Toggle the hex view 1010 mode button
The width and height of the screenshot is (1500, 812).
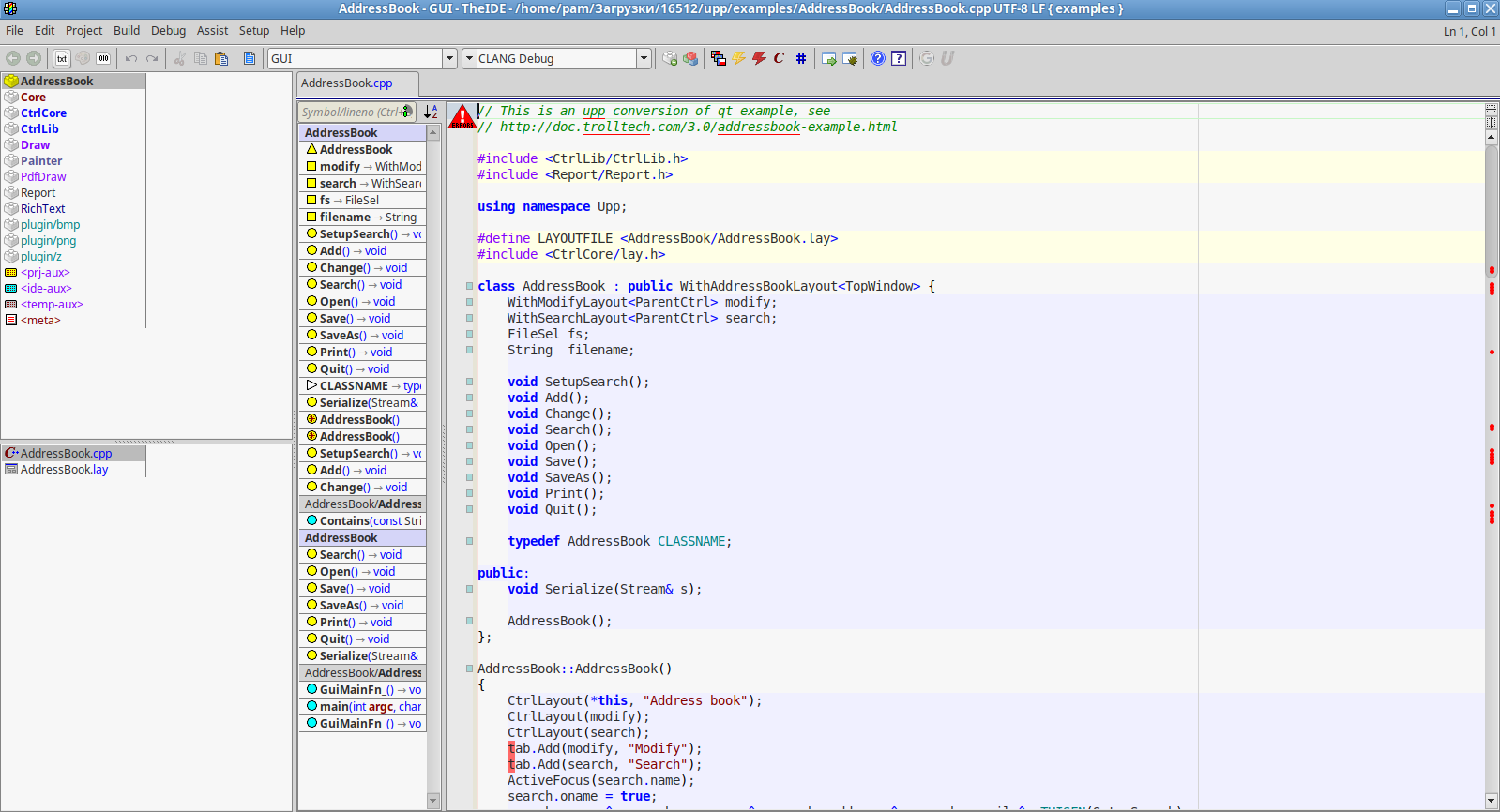pos(103,58)
